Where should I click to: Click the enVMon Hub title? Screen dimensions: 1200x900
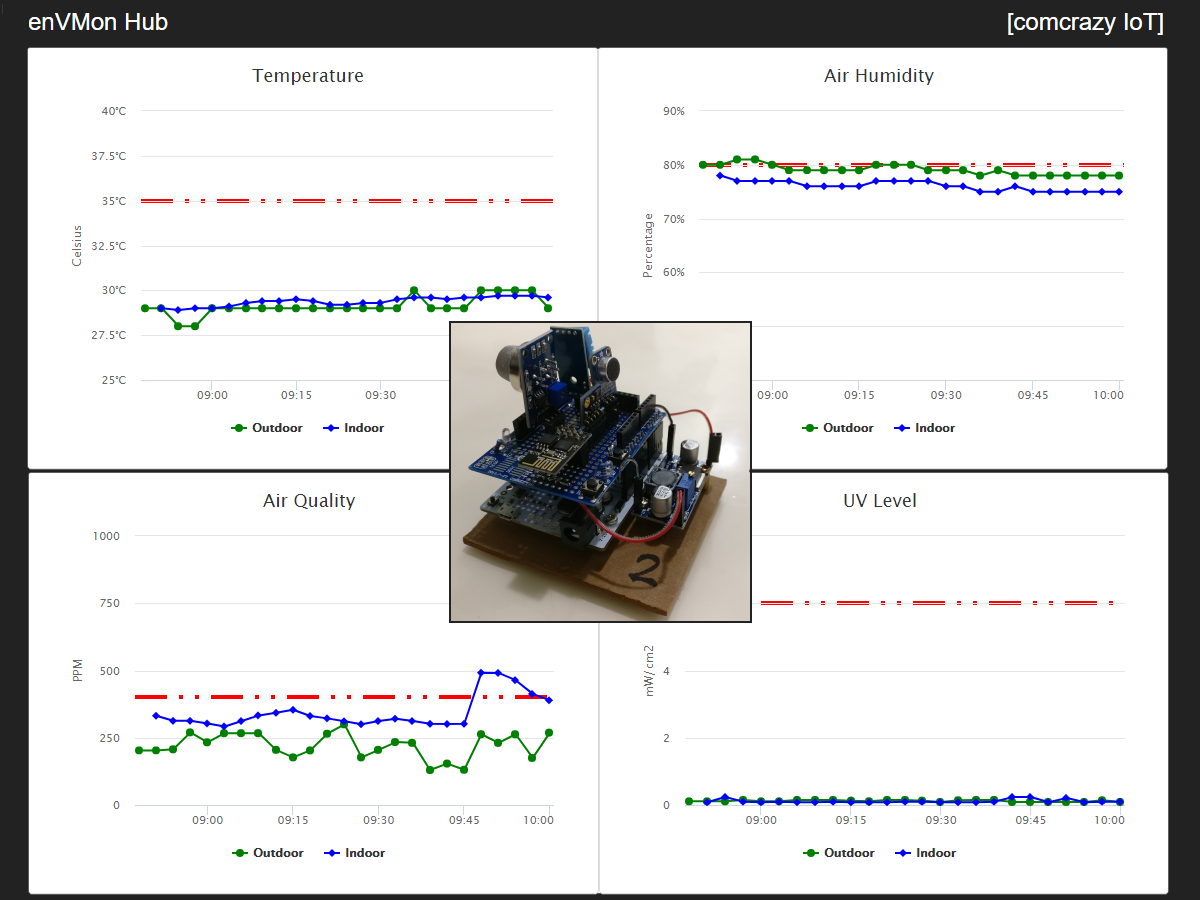point(98,23)
